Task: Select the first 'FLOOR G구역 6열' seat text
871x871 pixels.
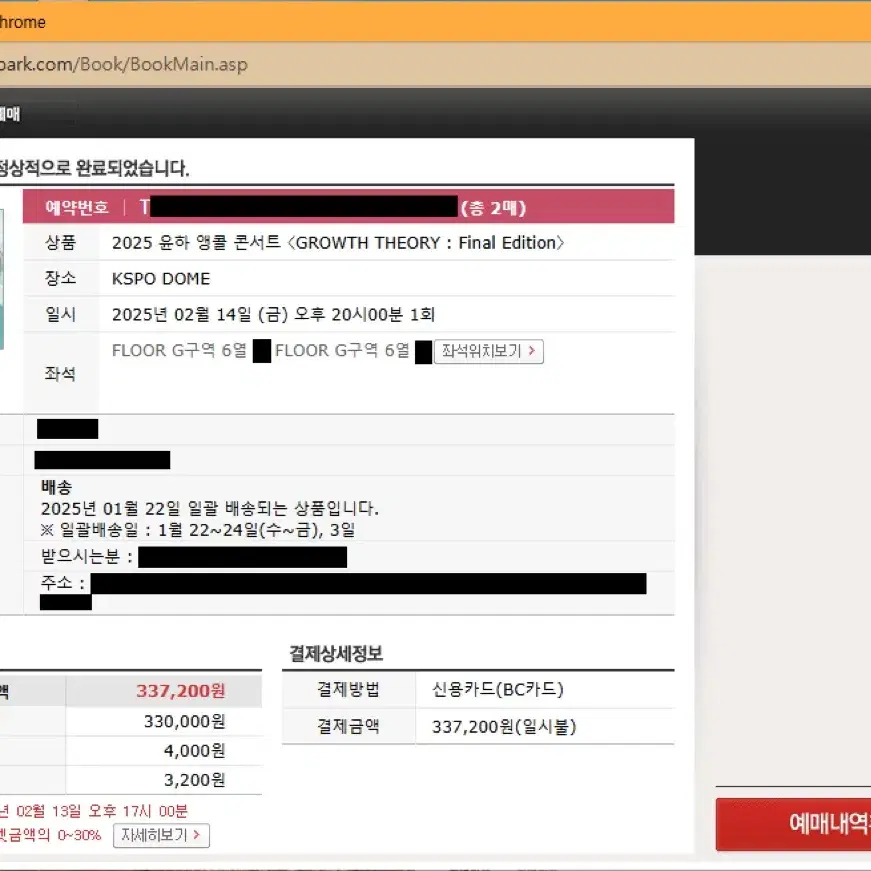Action: (x=179, y=351)
